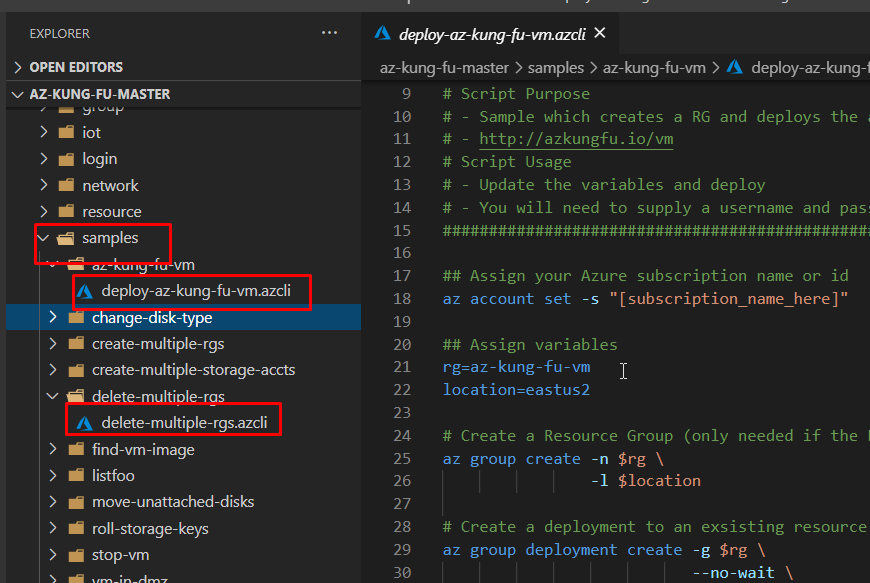The height and width of the screenshot is (583, 870).
Task: Click Azure icon beside delete-multiple-rgs.azcli file
Action: 85,422
